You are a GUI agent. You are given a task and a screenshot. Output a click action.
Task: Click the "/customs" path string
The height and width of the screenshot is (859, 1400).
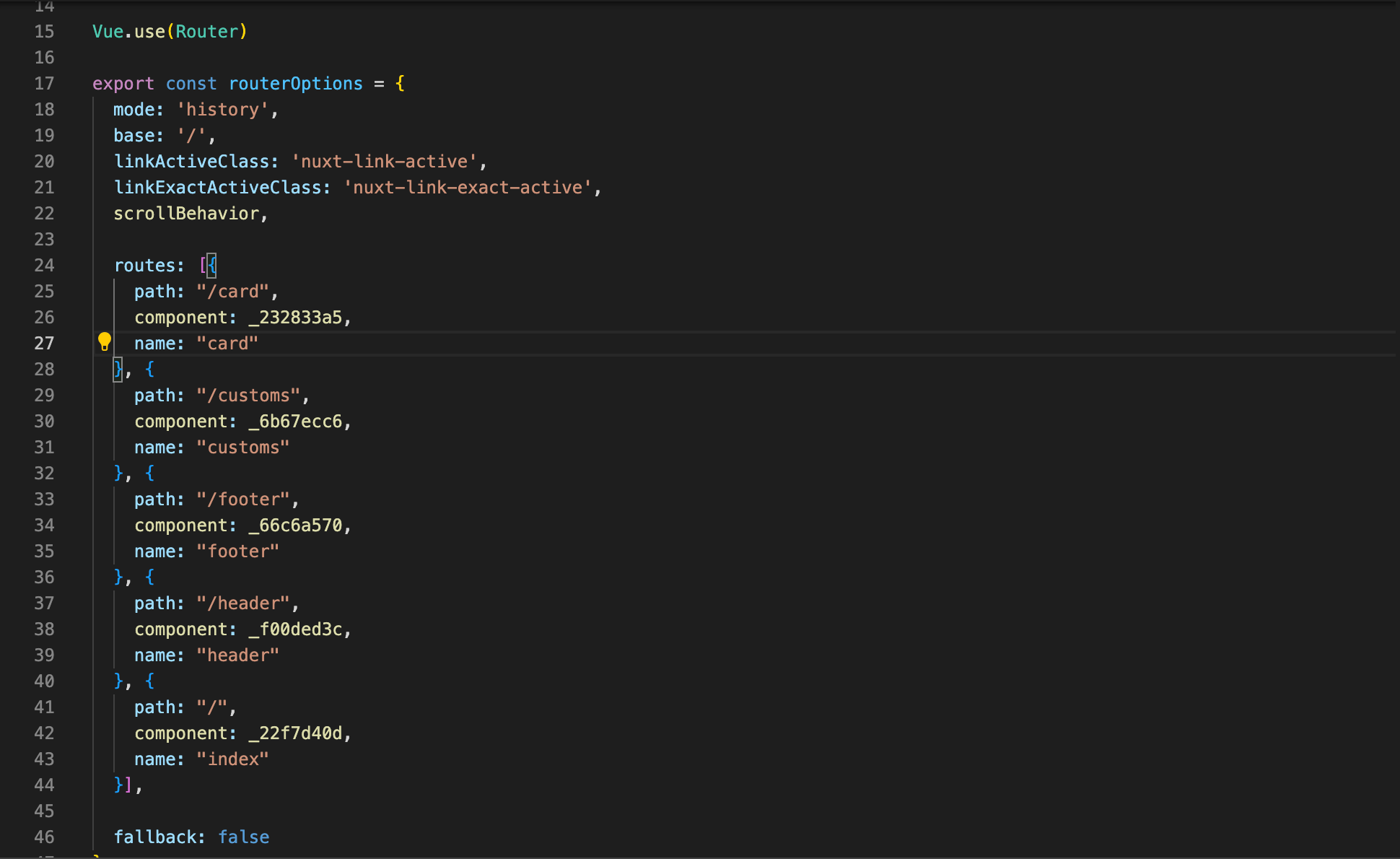[x=248, y=396]
